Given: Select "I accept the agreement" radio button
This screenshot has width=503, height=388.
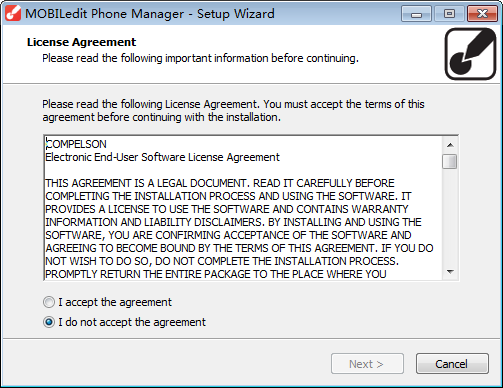Looking at the screenshot, I should click(x=49, y=302).
